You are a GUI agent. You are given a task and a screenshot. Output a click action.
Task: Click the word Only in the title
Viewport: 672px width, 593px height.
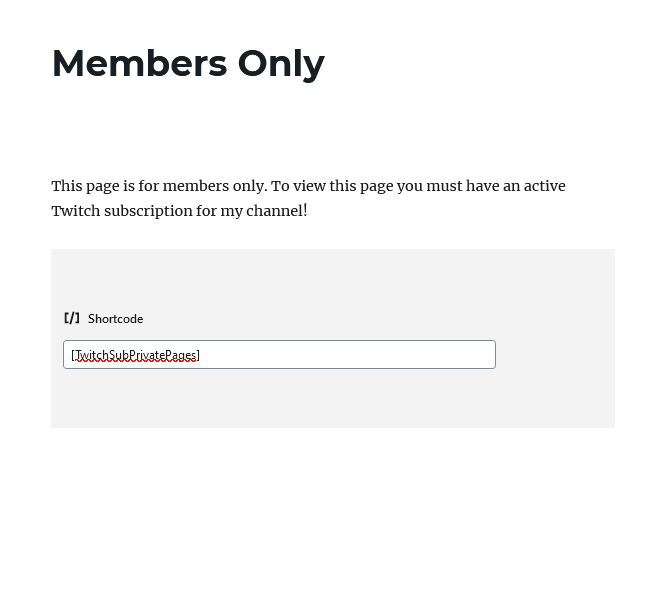click(x=281, y=64)
